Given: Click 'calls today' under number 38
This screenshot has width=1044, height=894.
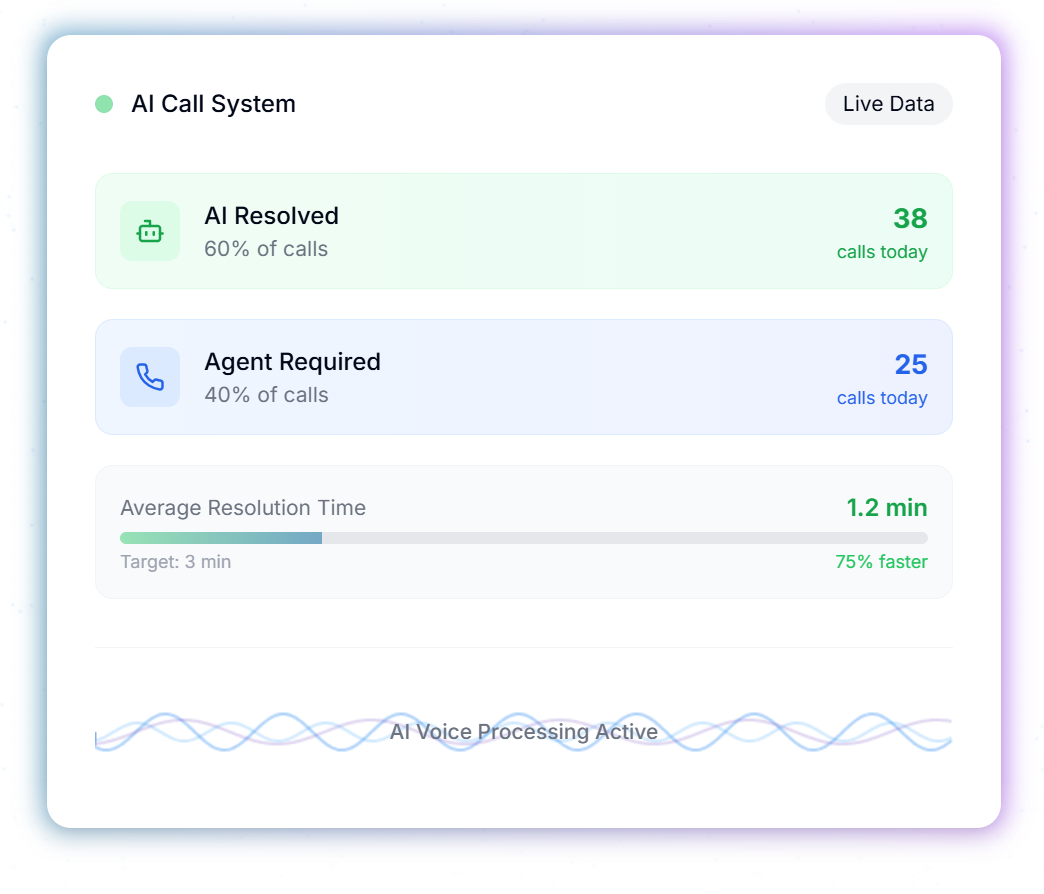Looking at the screenshot, I should (882, 252).
